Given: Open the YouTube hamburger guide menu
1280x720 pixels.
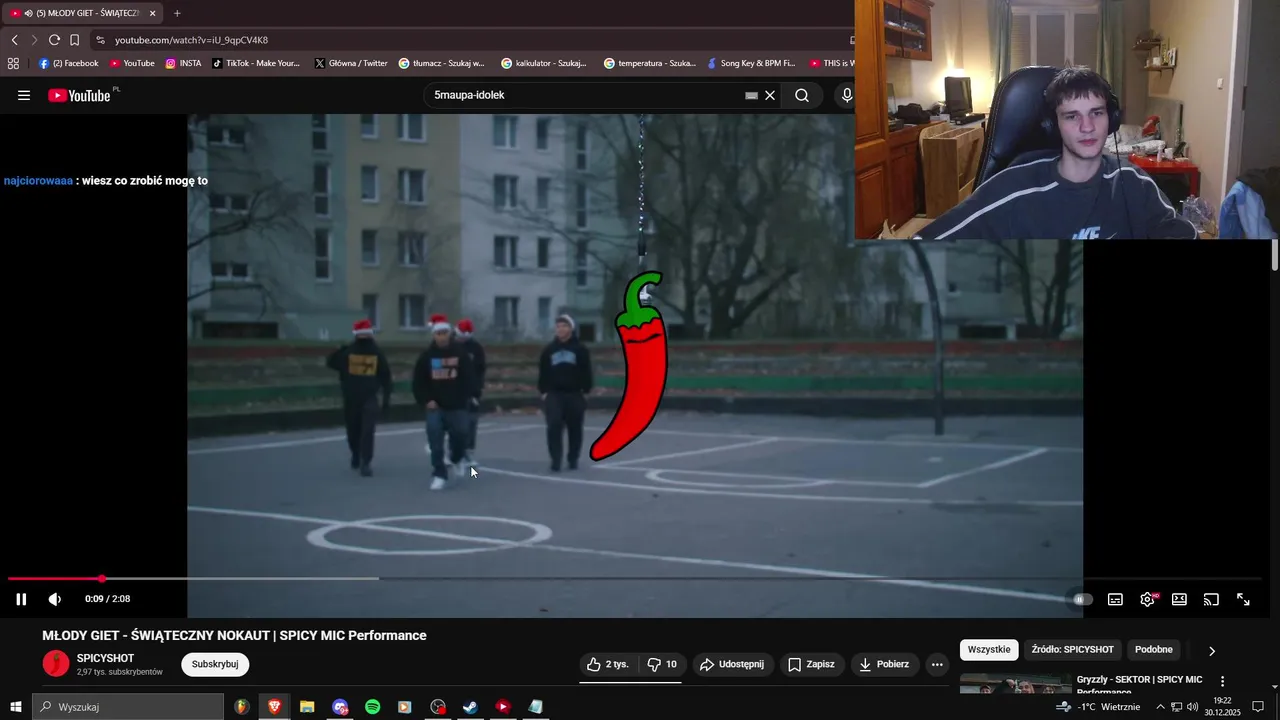Looking at the screenshot, I should point(24,95).
